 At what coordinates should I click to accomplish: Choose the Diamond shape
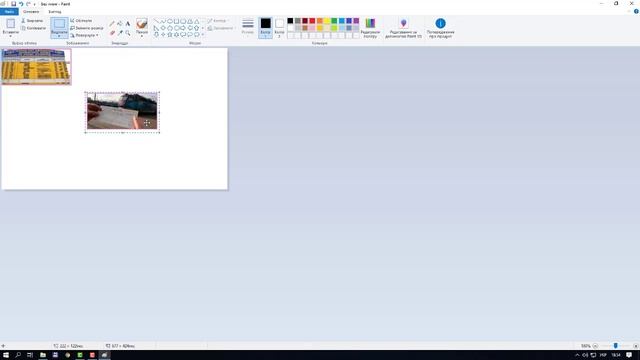(163, 28)
